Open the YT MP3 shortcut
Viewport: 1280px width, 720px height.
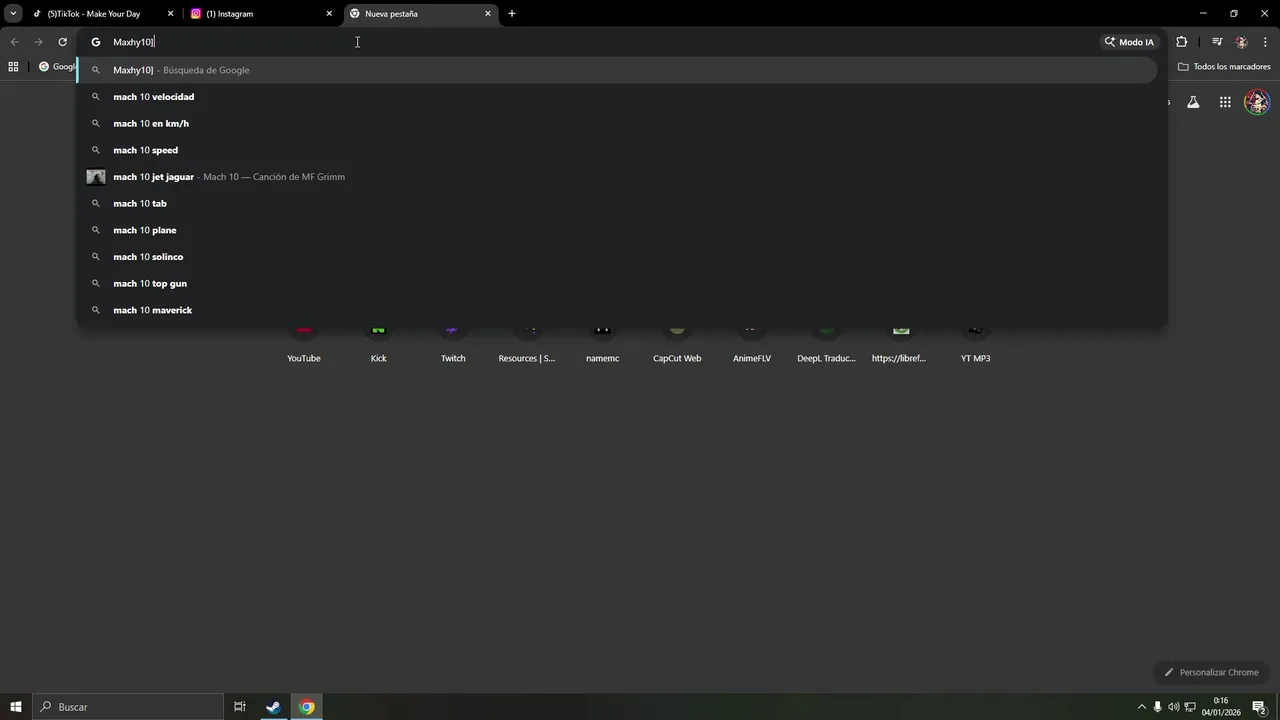(x=975, y=344)
